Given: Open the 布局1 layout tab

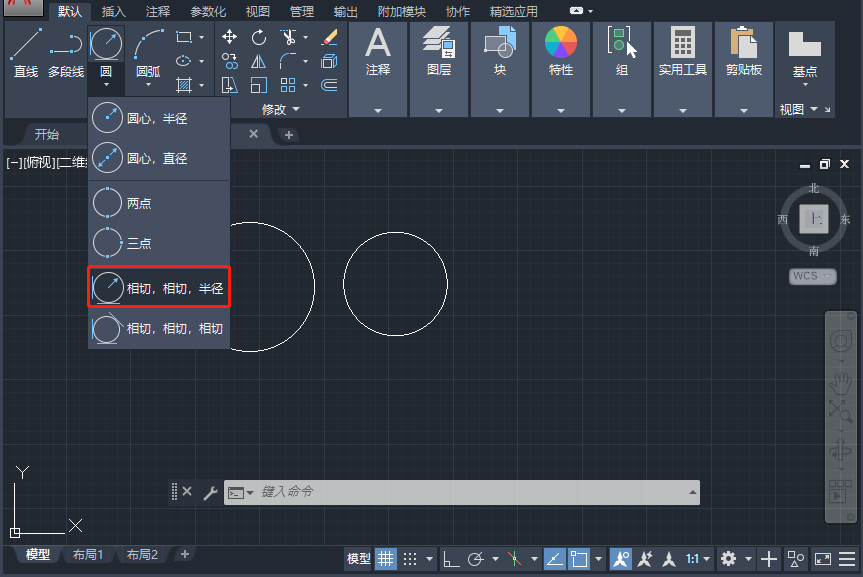Looking at the screenshot, I should 88,554.
